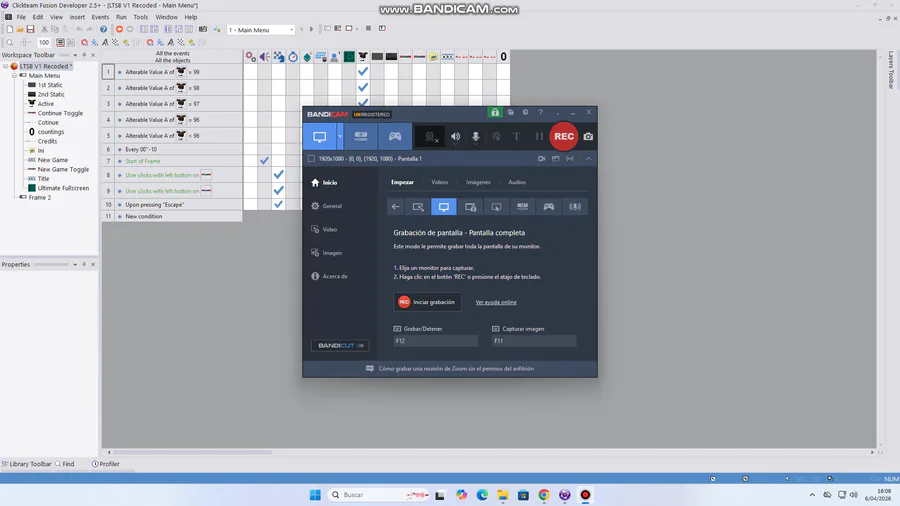This screenshot has width=900, height=506.
Task: Click back arrow in Bandicam mode row
Action: click(395, 207)
